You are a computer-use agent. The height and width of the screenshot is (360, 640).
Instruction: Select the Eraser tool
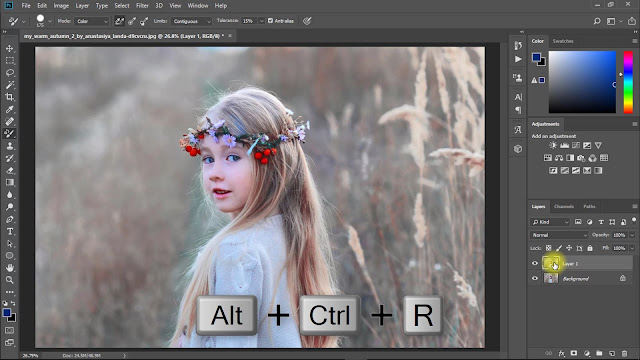pos(9,170)
